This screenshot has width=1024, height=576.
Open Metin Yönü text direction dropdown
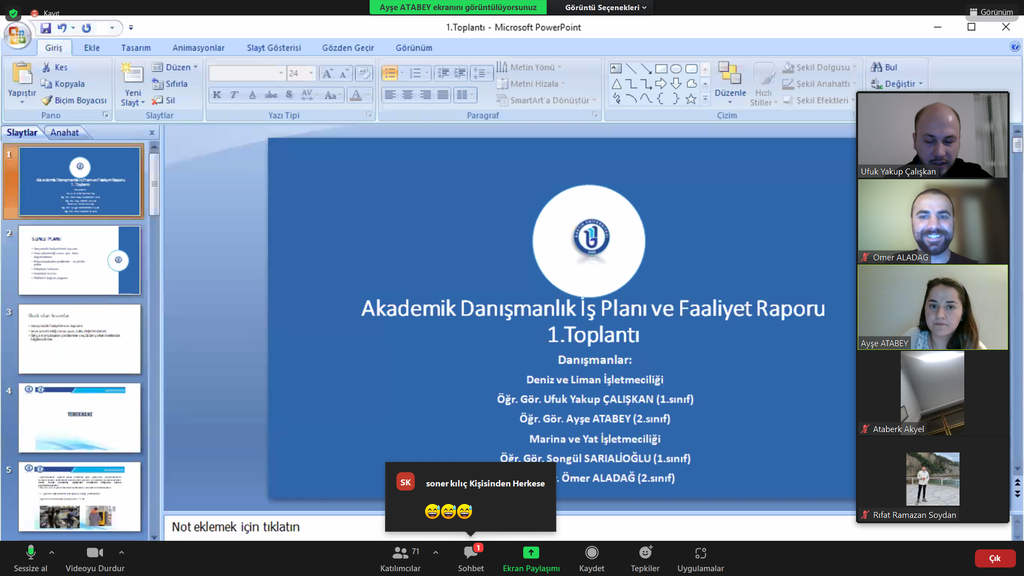pos(529,67)
